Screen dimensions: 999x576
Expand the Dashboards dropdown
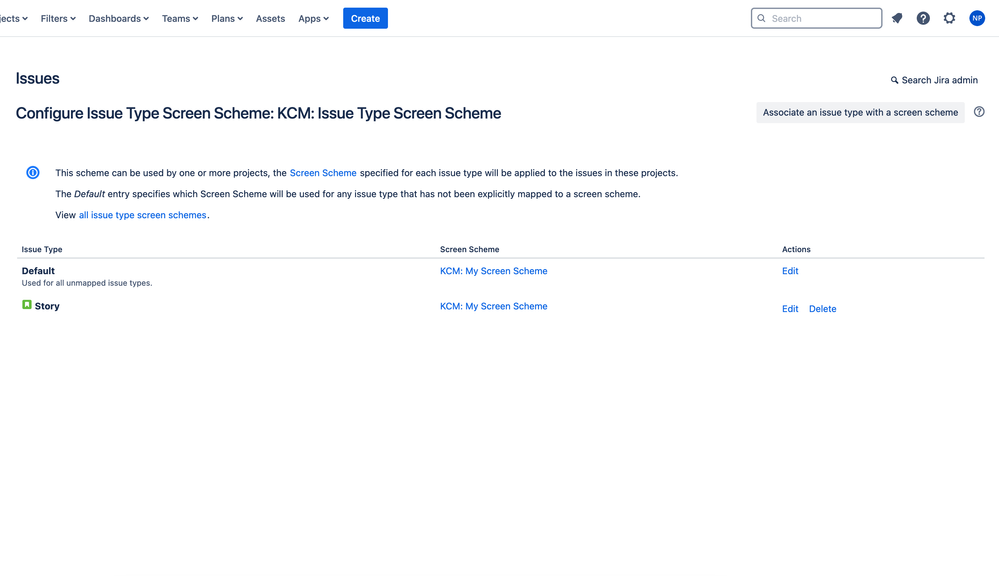point(118,17)
